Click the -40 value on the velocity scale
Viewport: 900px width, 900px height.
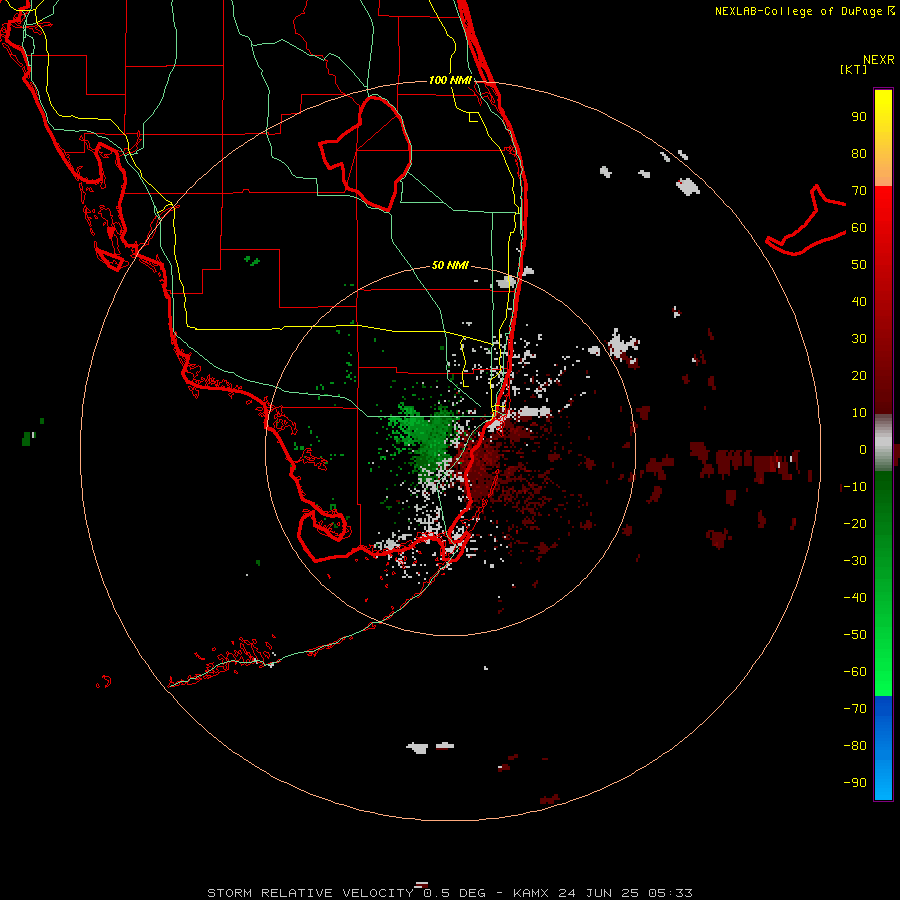click(x=855, y=598)
